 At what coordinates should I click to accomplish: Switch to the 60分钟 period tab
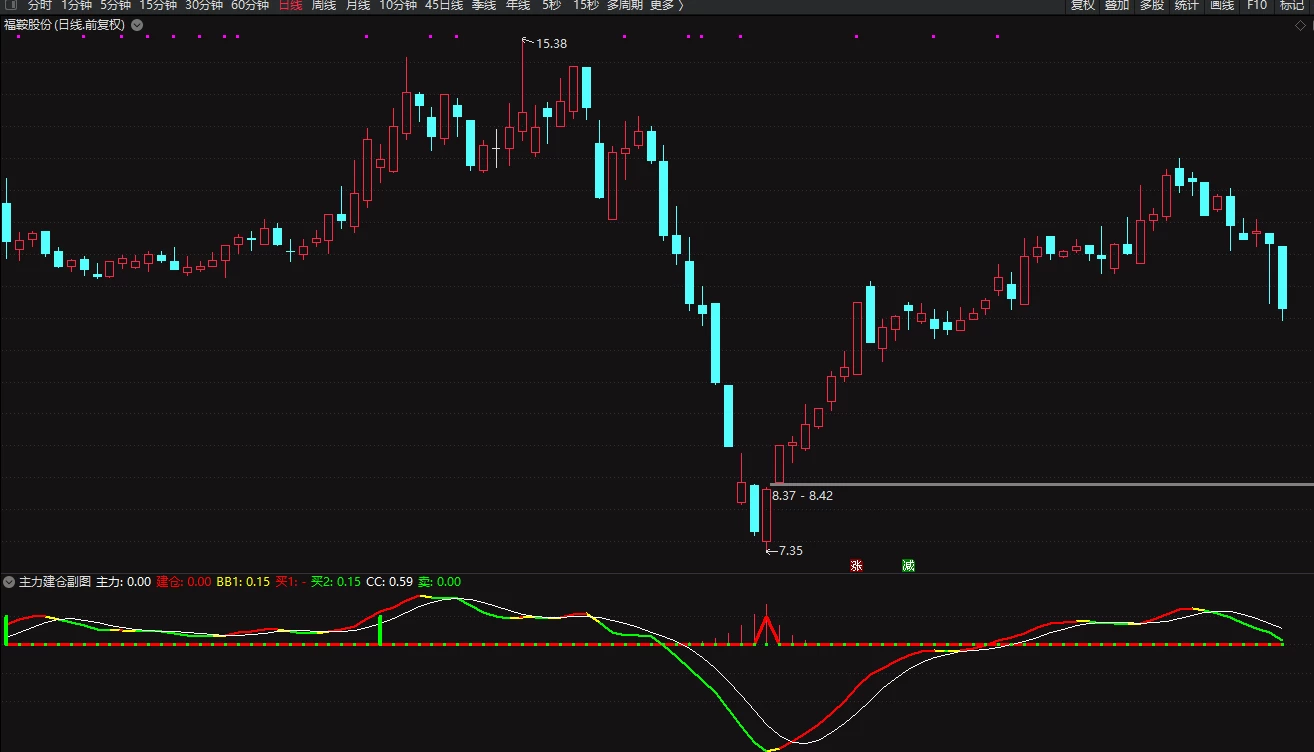(250, 5)
